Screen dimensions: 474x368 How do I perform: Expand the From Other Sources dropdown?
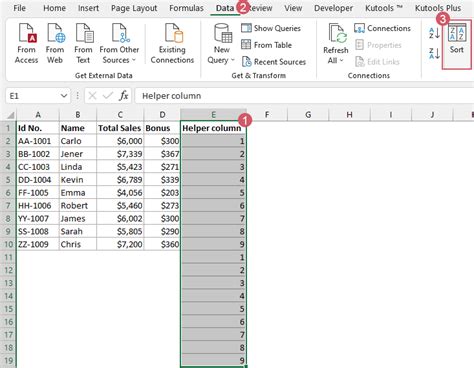pyautogui.click(x=119, y=43)
